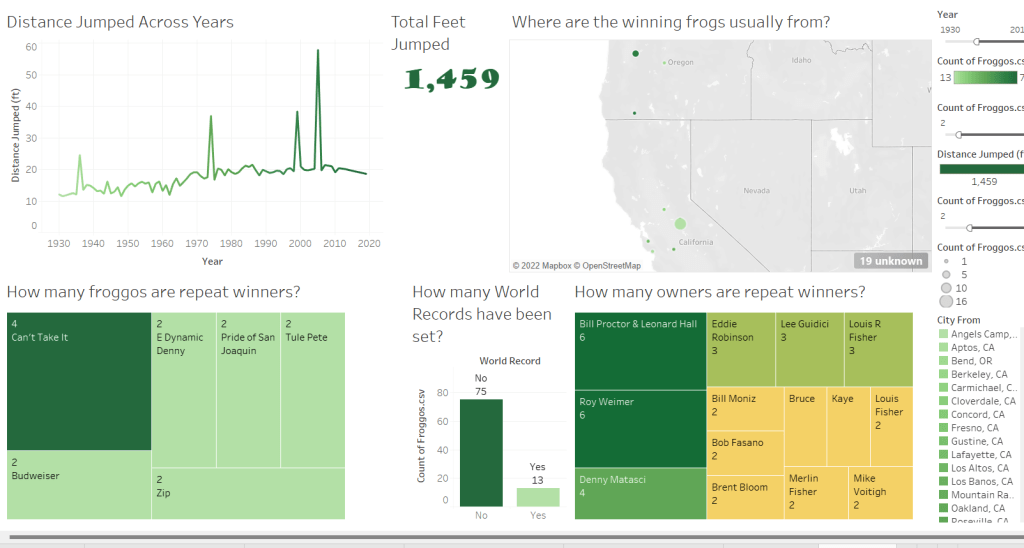Select the Can't Take It treemap tile
The height and width of the screenshot is (548, 1024).
tap(79, 381)
